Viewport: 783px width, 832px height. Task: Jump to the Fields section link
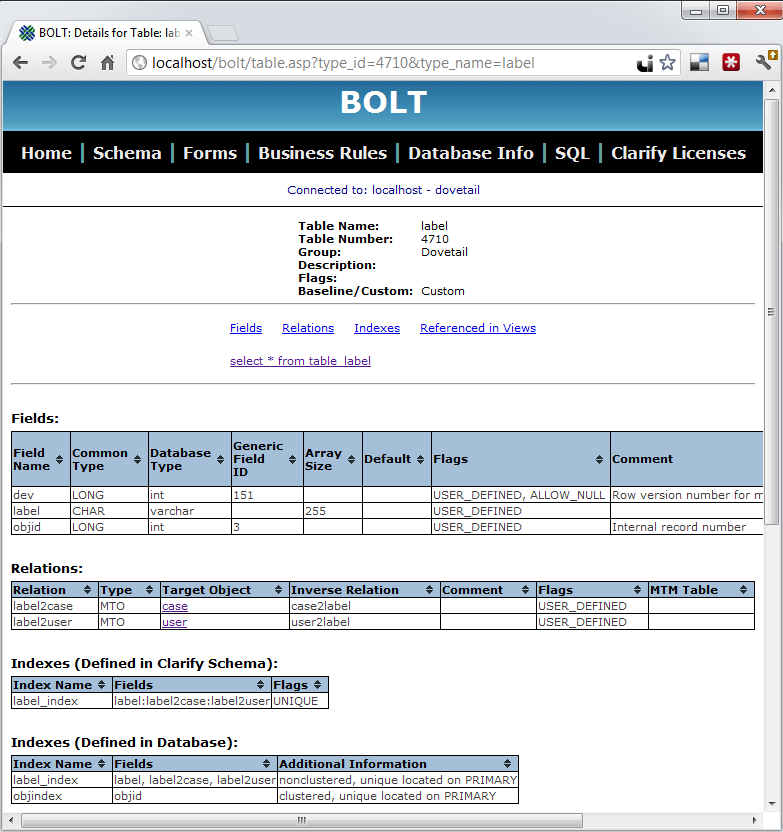pyautogui.click(x=246, y=328)
